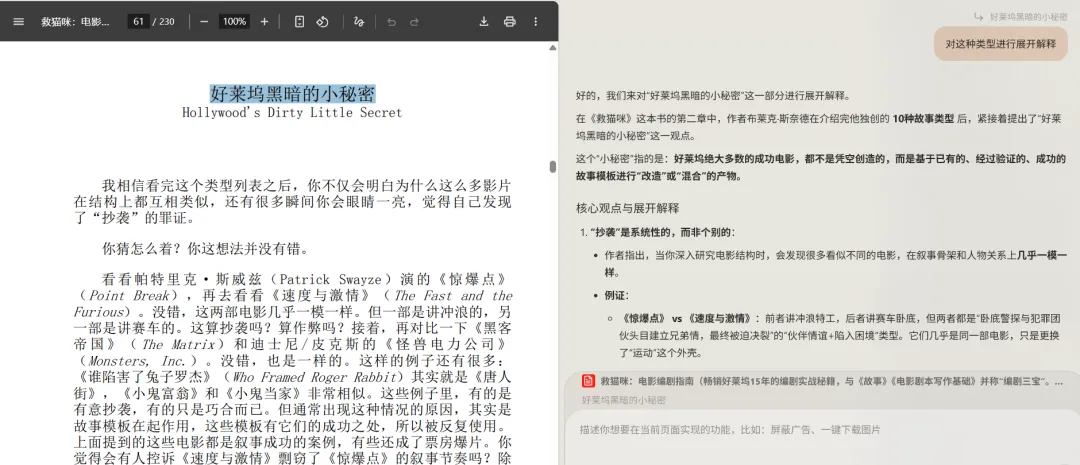Image resolution: width=1080 pixels, height=465 pixels.
Task: Click the red PDF file icon attachment
Action: (x=588, y=381)
